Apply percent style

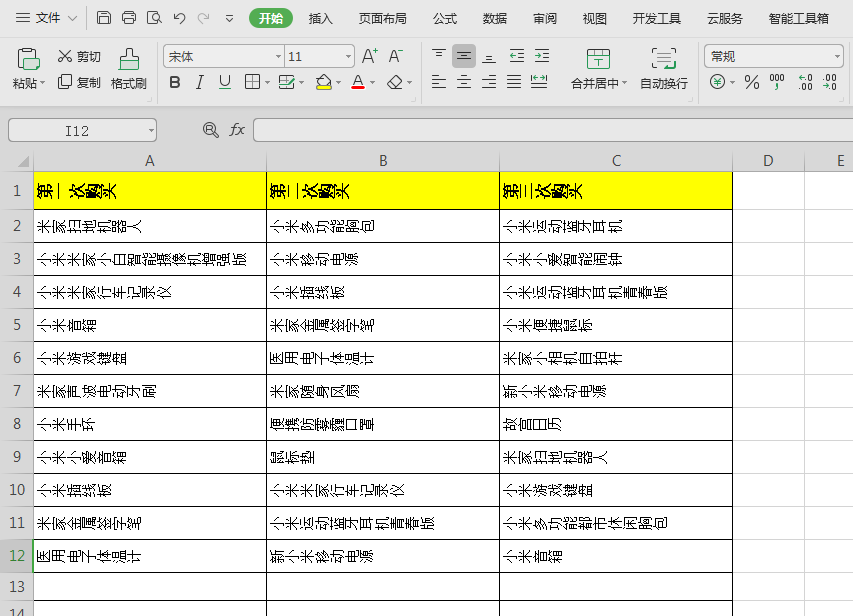coord(752,82)
